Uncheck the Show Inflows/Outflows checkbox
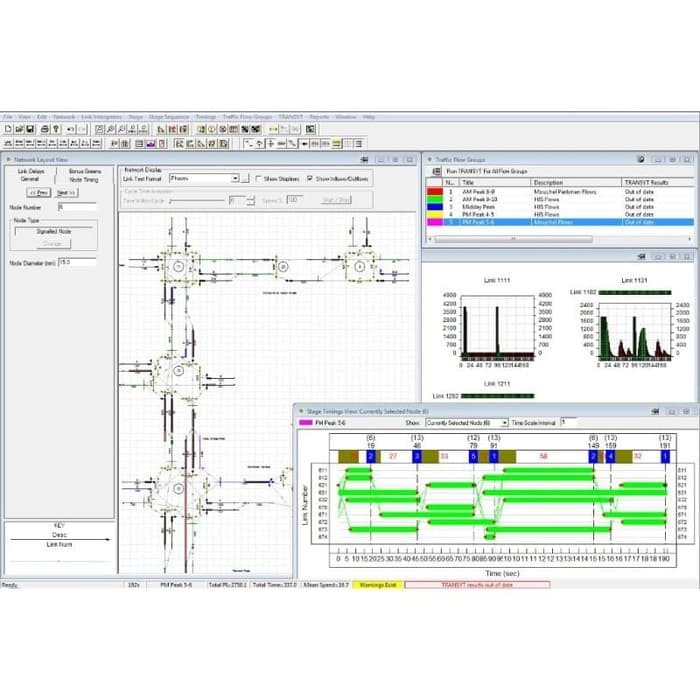This screenshot has width=700, height=700. pos(309,179)
